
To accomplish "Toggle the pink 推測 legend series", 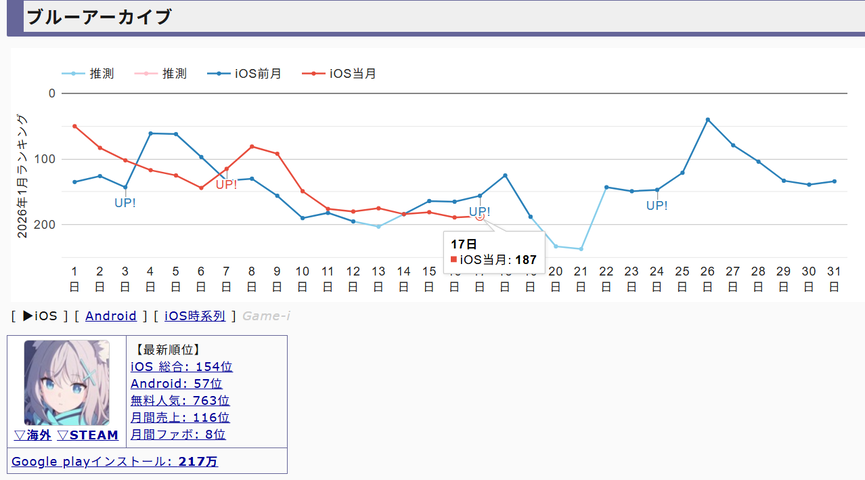I will (161, 73).
